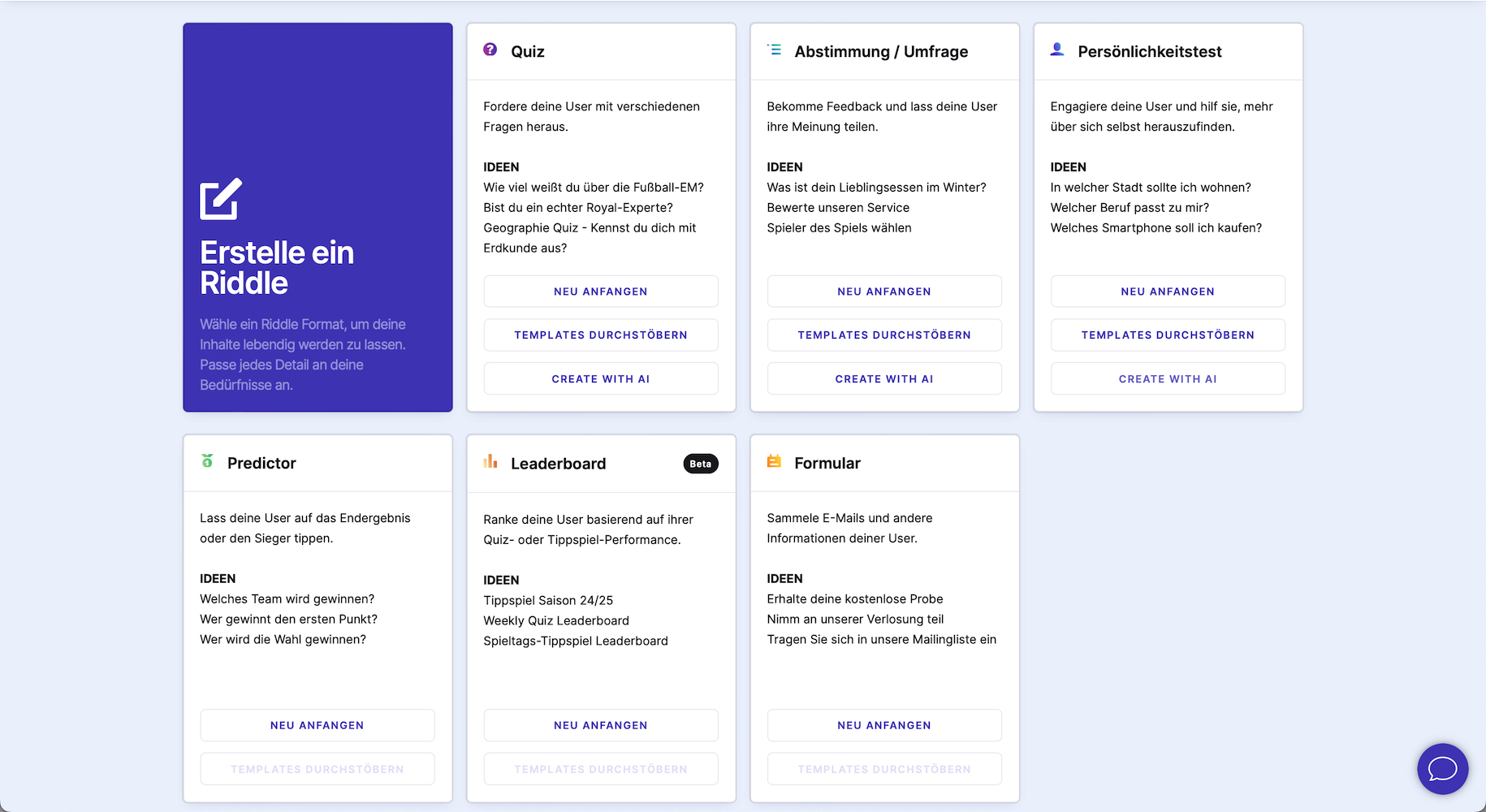Screen dimensions: 1486x812
Task: Click the Persönlichkeitstest person icon
Action: (x=1056, y=50)
